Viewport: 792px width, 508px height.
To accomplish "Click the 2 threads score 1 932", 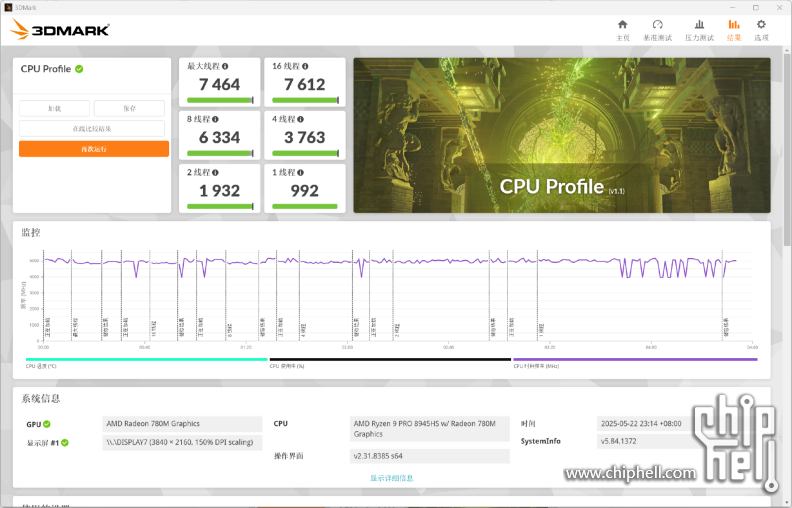I will point(219,191).
